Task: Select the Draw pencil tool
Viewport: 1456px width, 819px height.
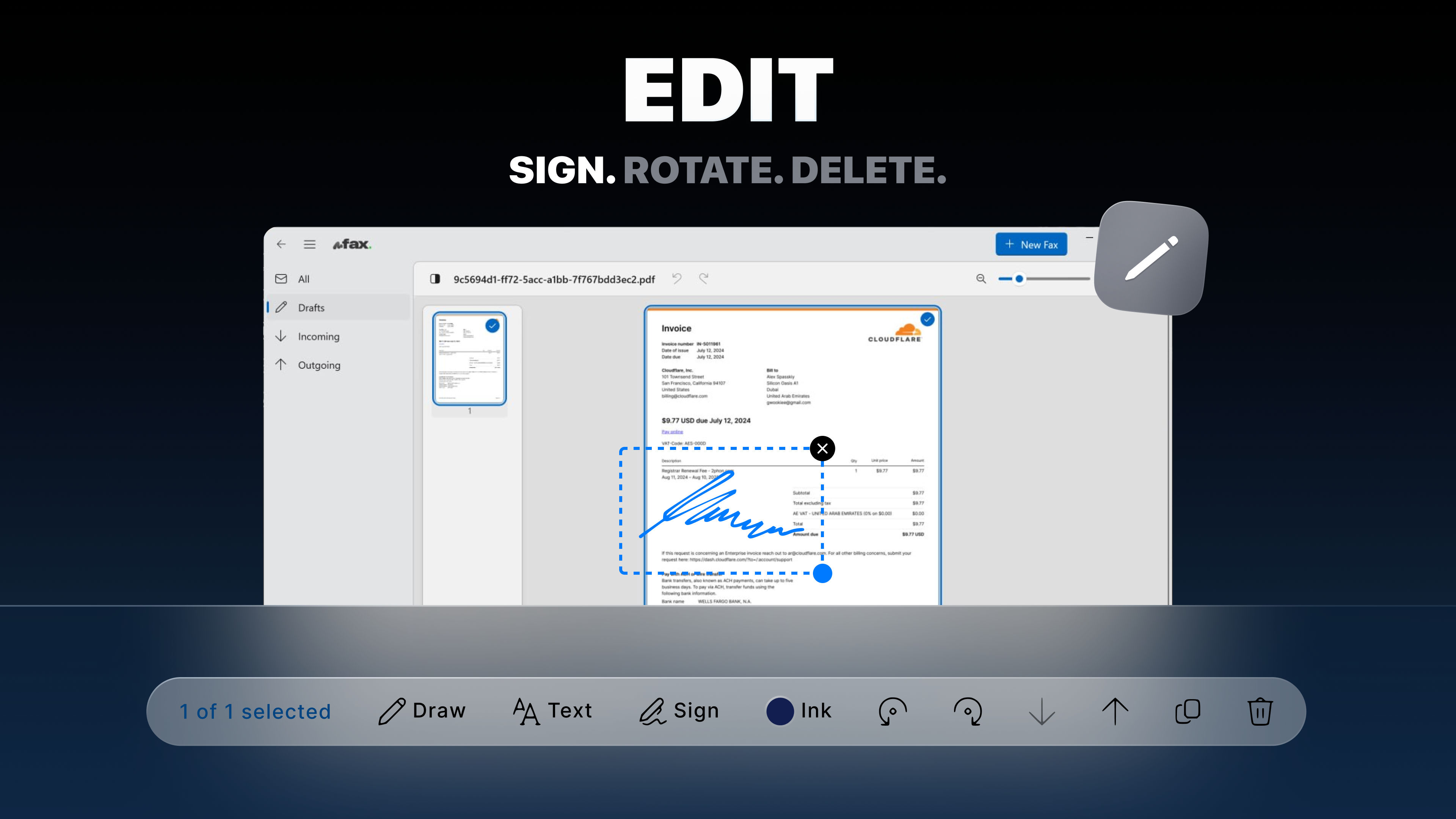Action: click(422, 711)
